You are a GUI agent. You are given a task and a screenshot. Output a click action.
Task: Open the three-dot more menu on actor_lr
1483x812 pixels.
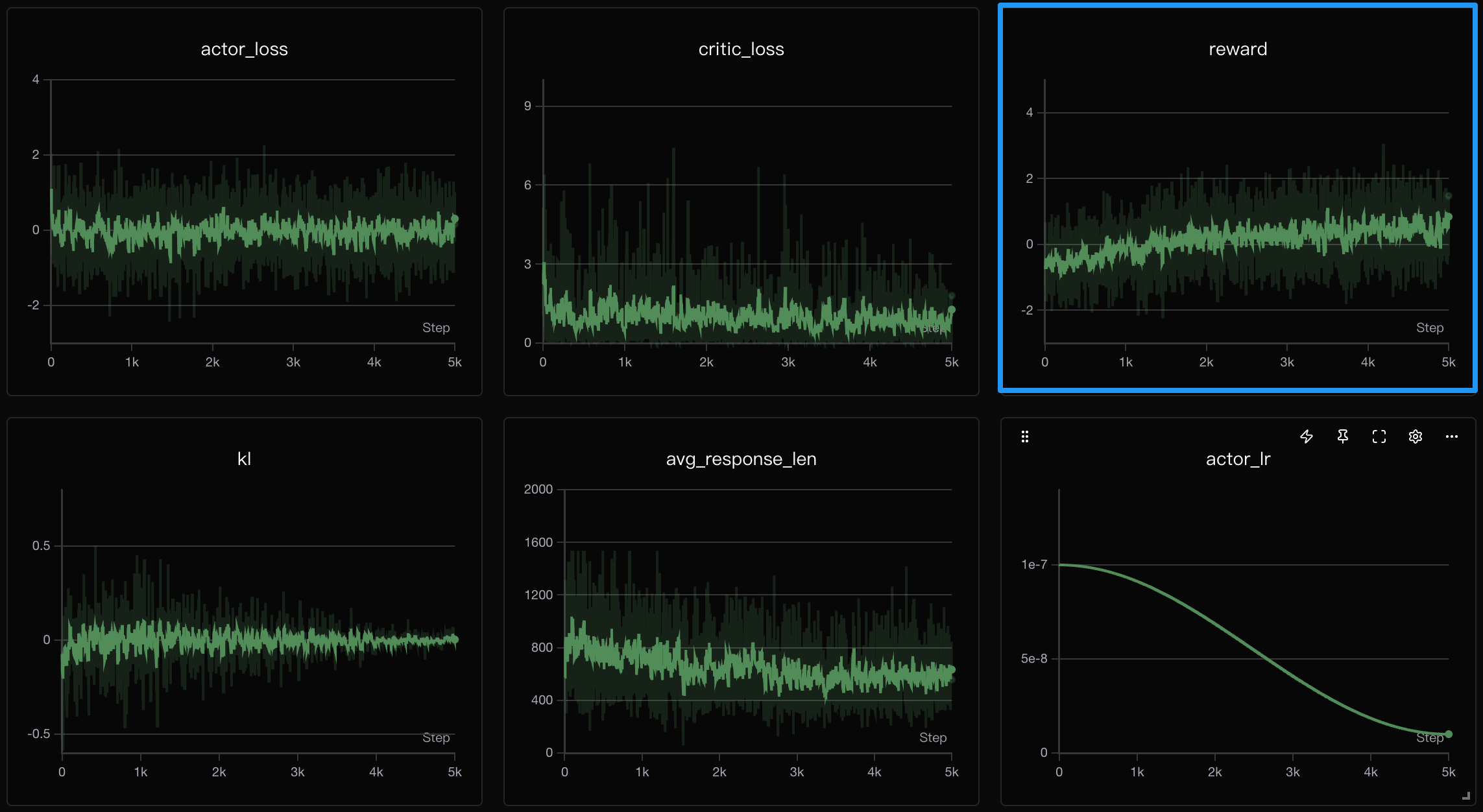1452,436
